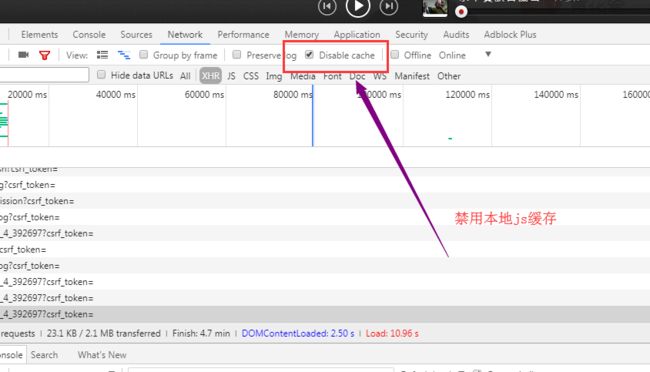This screenshot has width=650, height=372.
Task: Select the ission?csrf_token= request row
Action: 325,201
